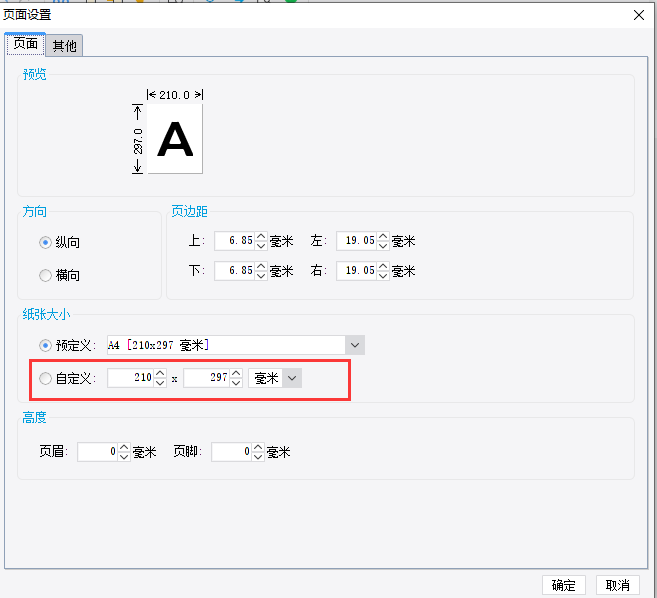Switch to the 其他 tab
Image resolution: width=657 pixels, height=598 pixels.
coord(64,46)
